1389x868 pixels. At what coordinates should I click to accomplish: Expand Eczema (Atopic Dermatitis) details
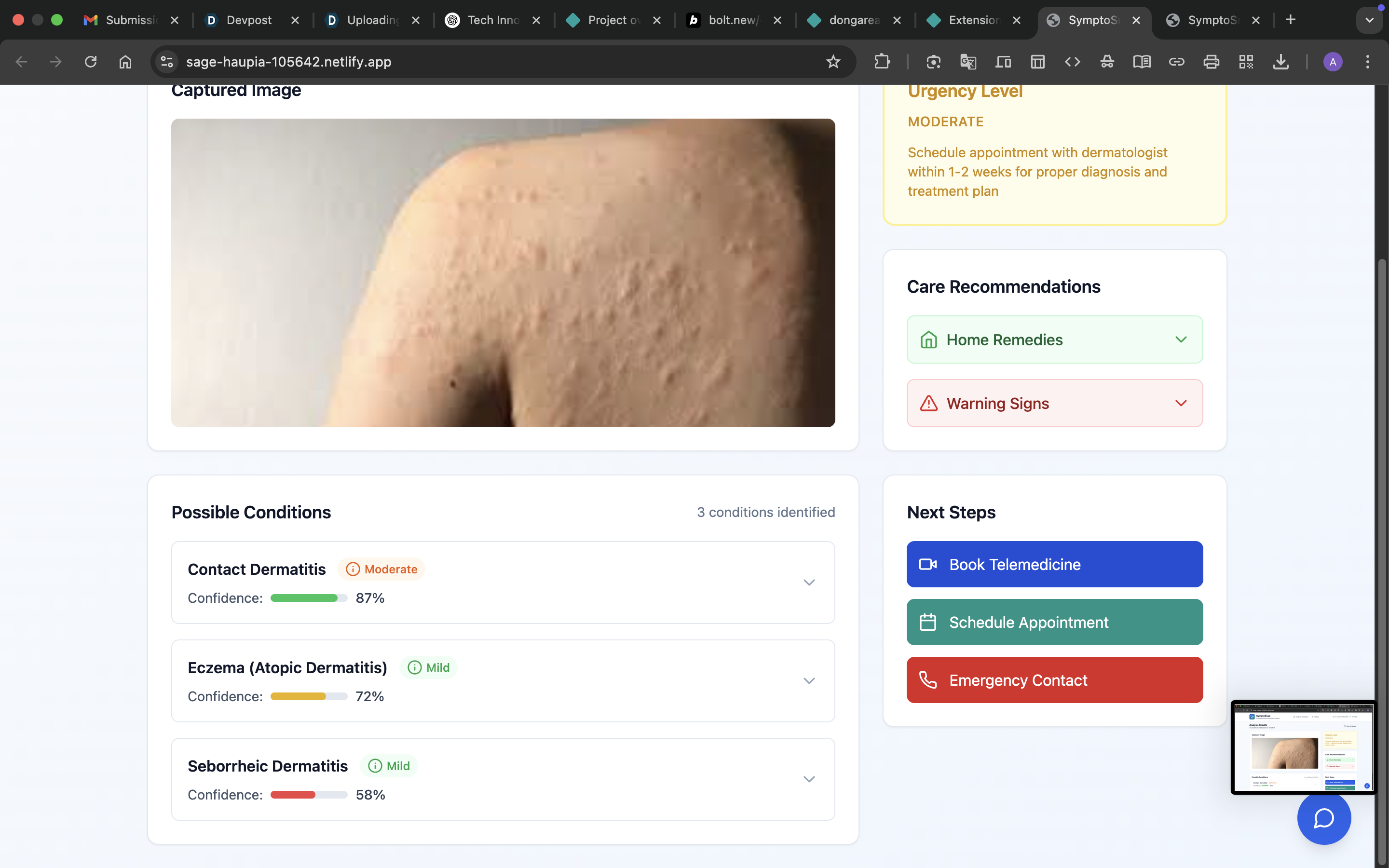point(809,681)
